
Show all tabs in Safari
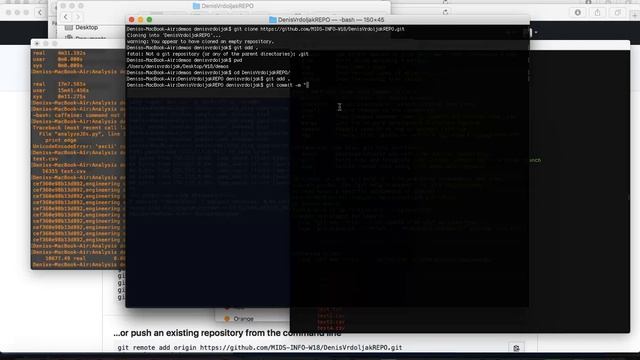(617, 12)
